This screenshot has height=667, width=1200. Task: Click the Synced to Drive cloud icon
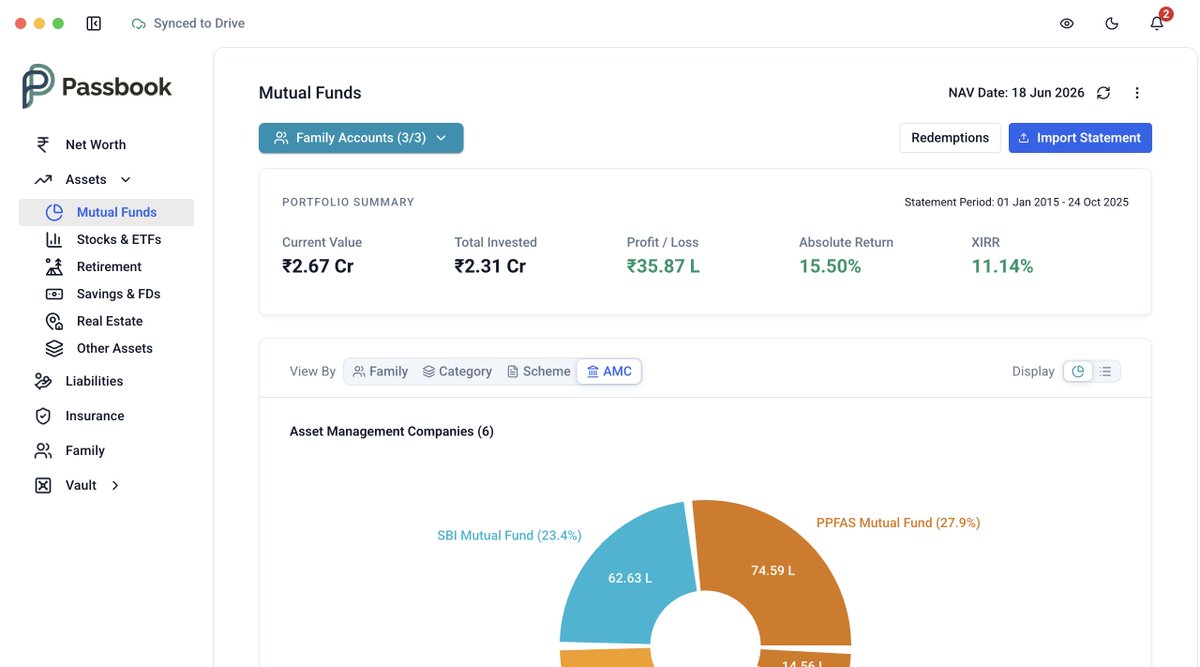point(139,23)
